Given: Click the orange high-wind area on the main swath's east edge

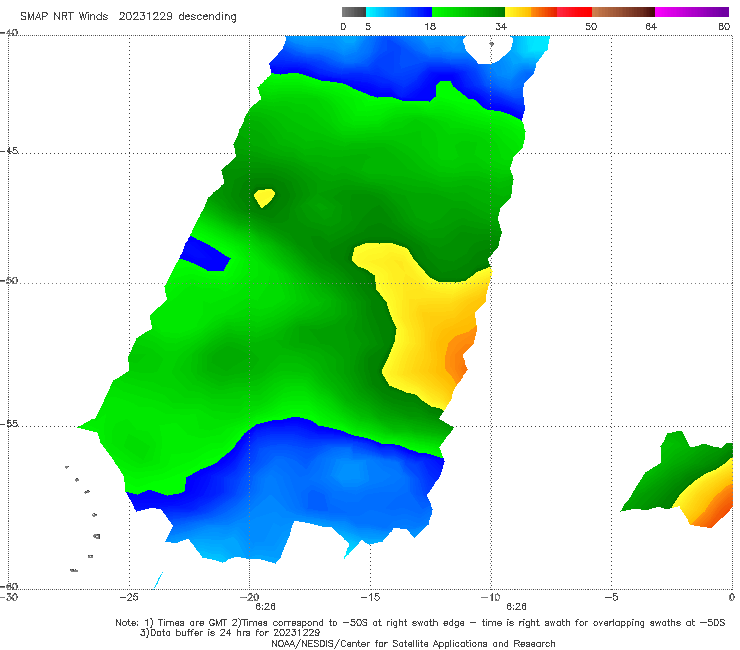Looking at the screenshot, I should coord(459,354).
